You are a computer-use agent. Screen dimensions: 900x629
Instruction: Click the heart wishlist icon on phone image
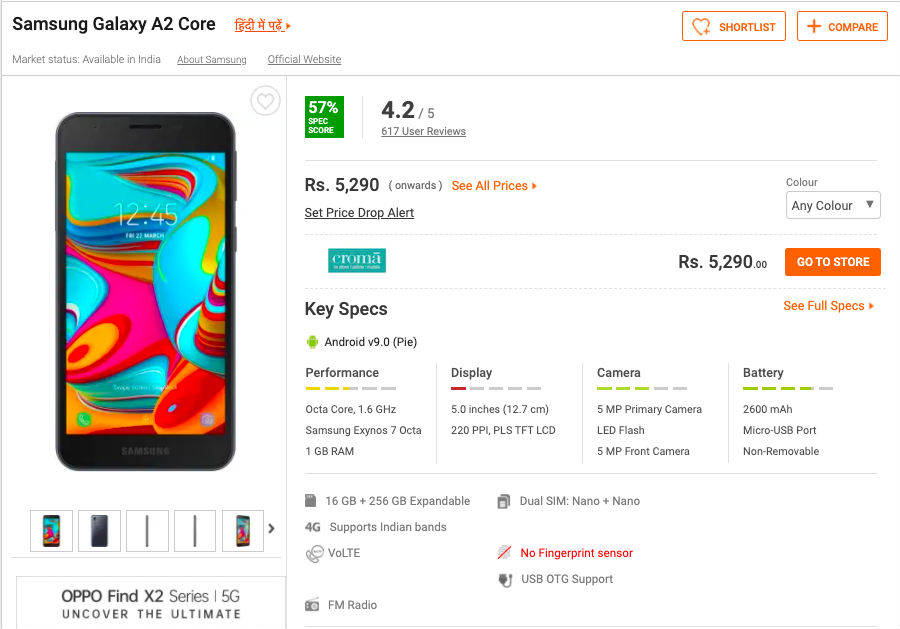point(265,101)
